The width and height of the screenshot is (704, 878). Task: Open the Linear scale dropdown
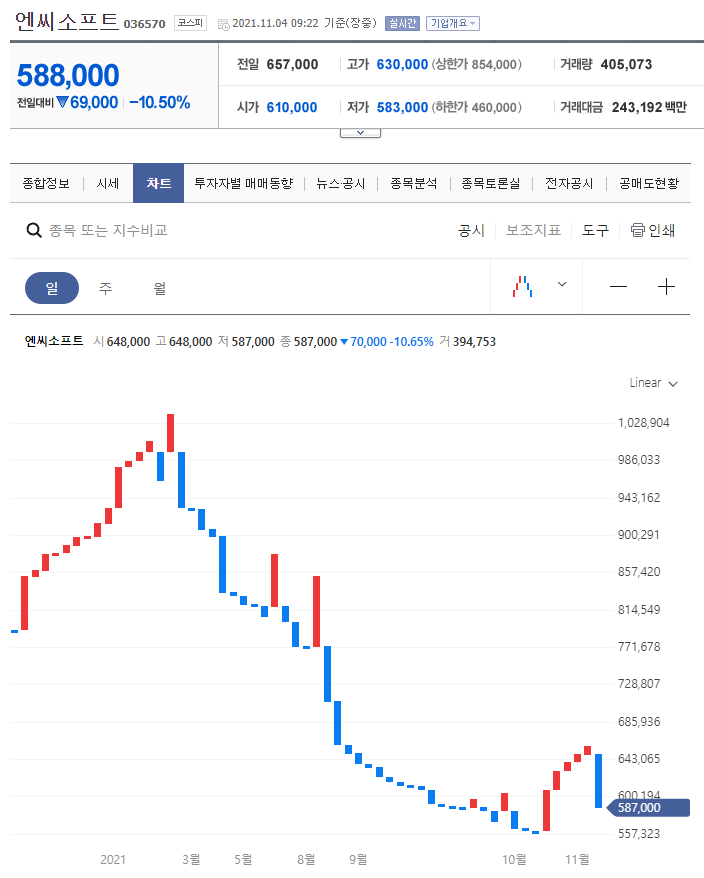653,383
